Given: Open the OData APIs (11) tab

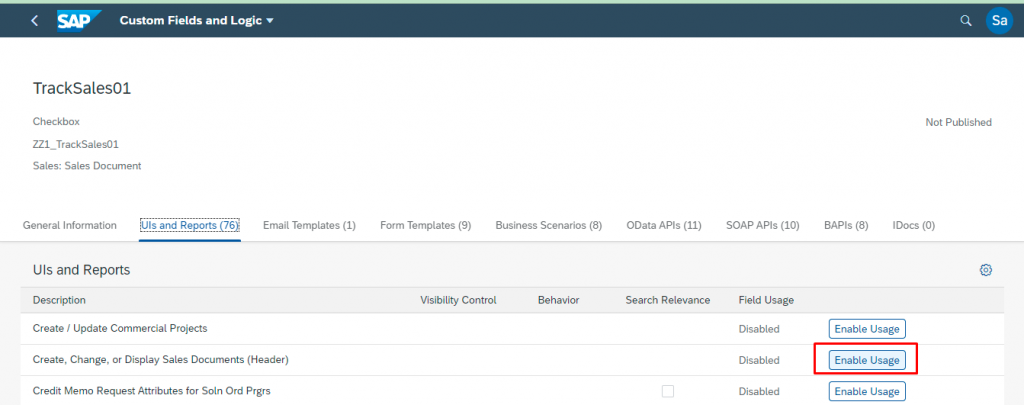Looking at the screenshot, I should pos(664,225).
